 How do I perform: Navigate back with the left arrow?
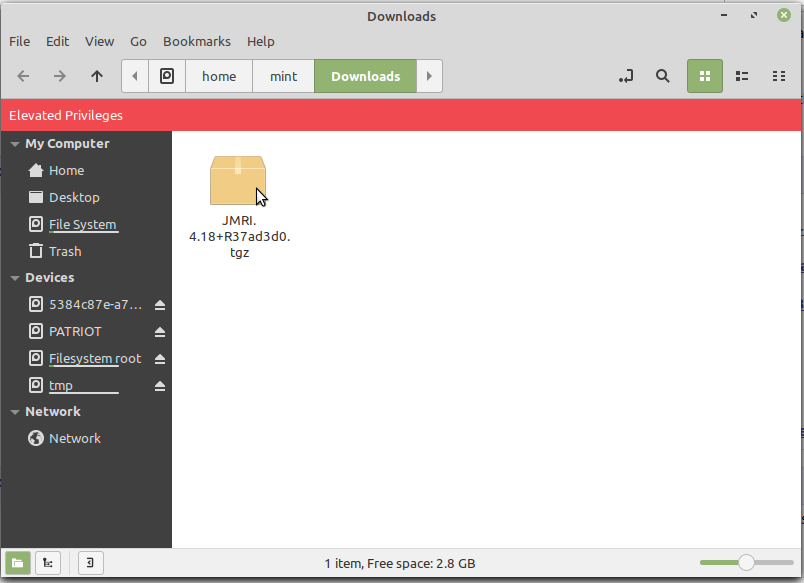(x=24, y=76)
